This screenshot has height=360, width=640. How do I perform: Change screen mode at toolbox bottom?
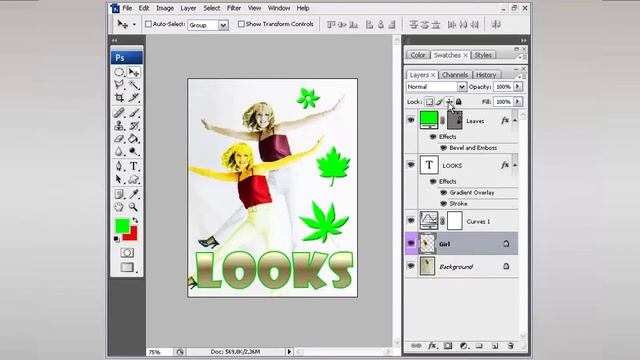[127, 267]
